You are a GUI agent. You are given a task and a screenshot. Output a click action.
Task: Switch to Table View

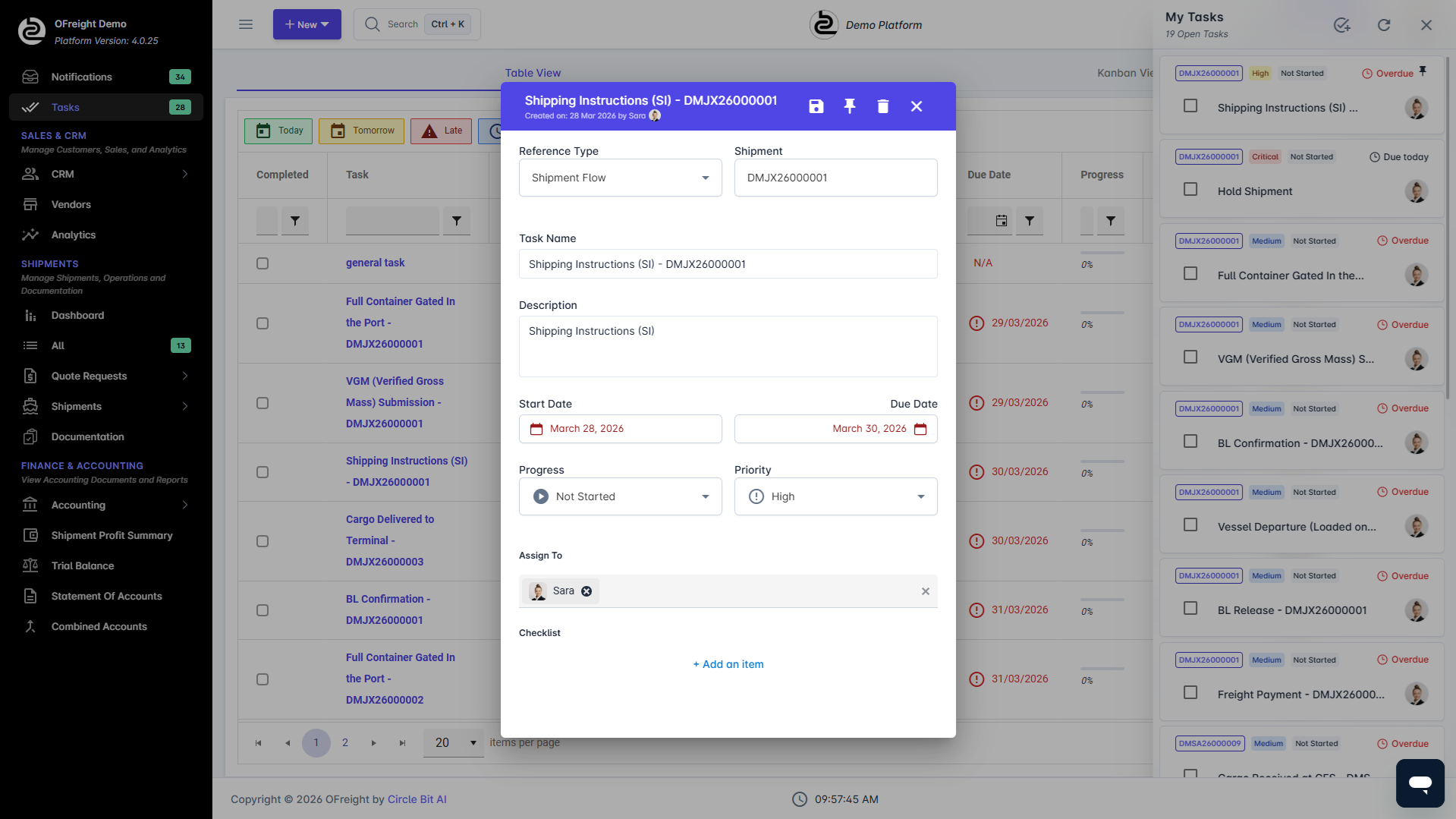point(532,73)
